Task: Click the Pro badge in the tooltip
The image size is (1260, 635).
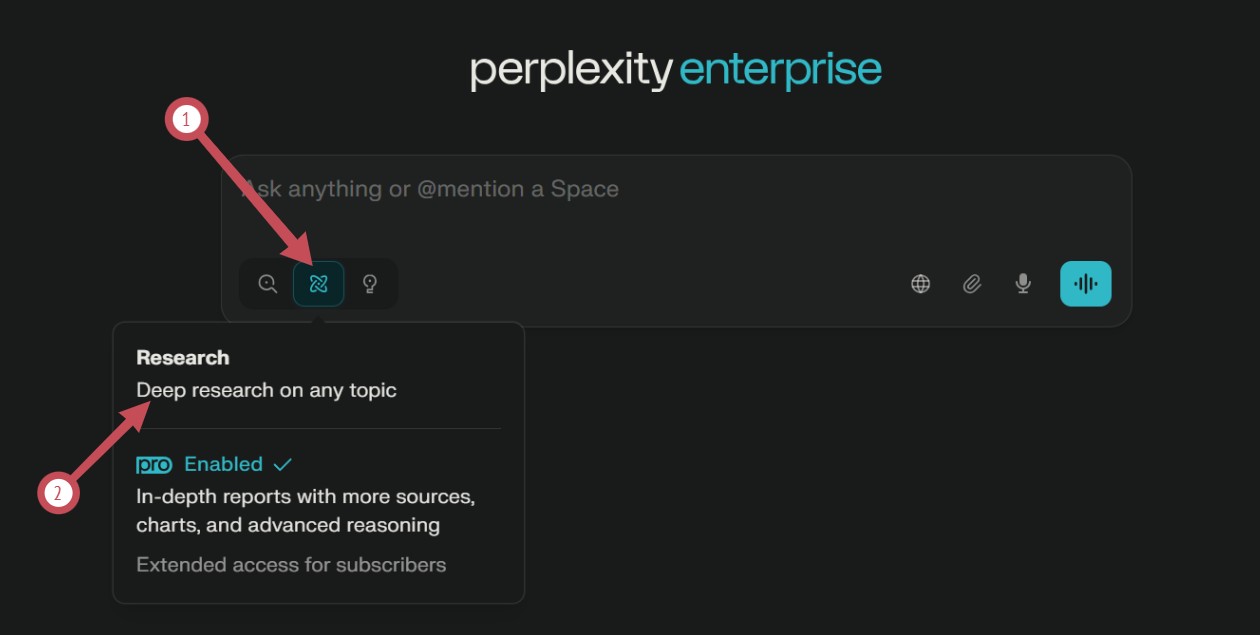Action: 154,465
